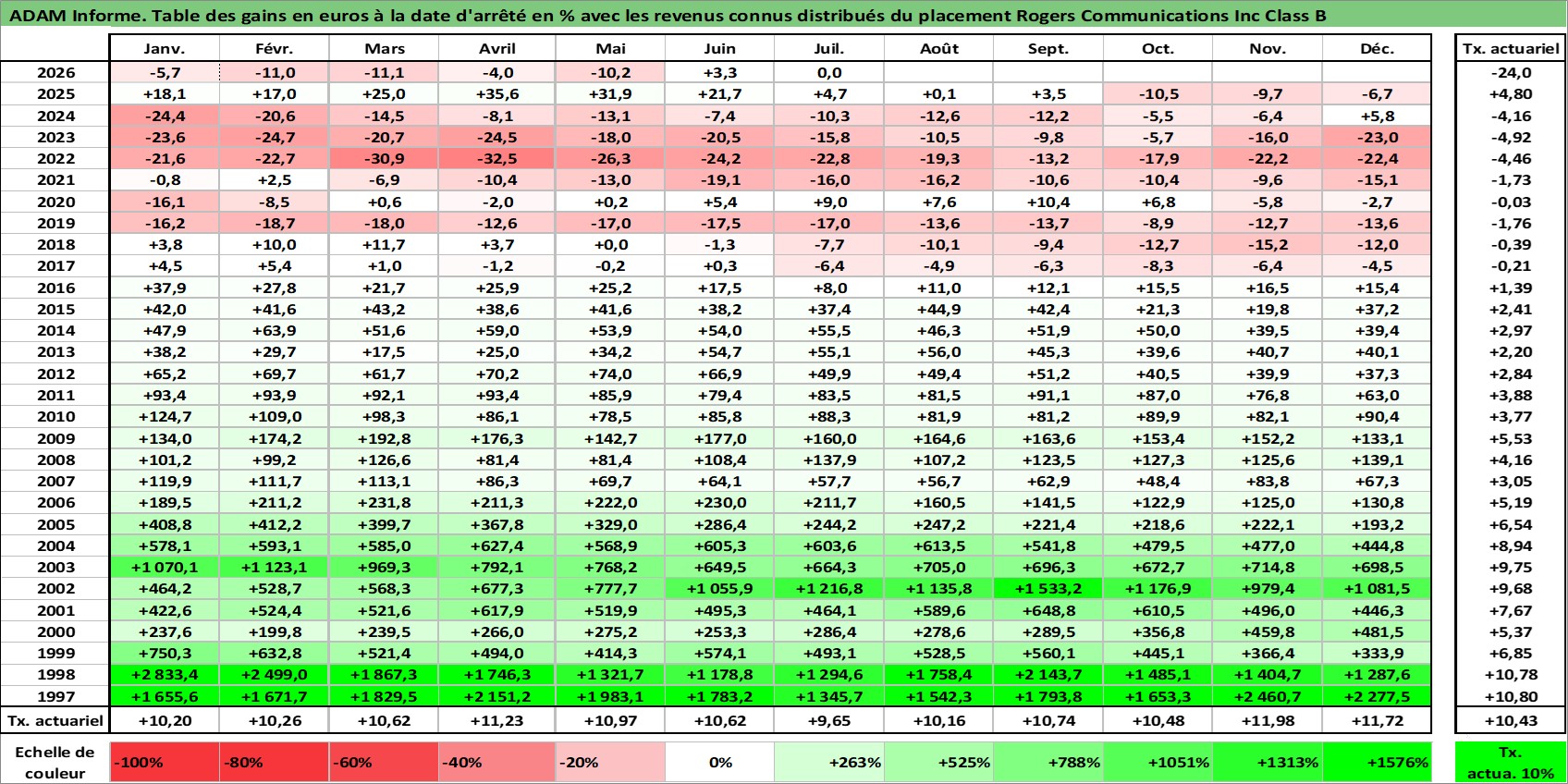Click the 'Avril' column header

[x=496, y=49]
